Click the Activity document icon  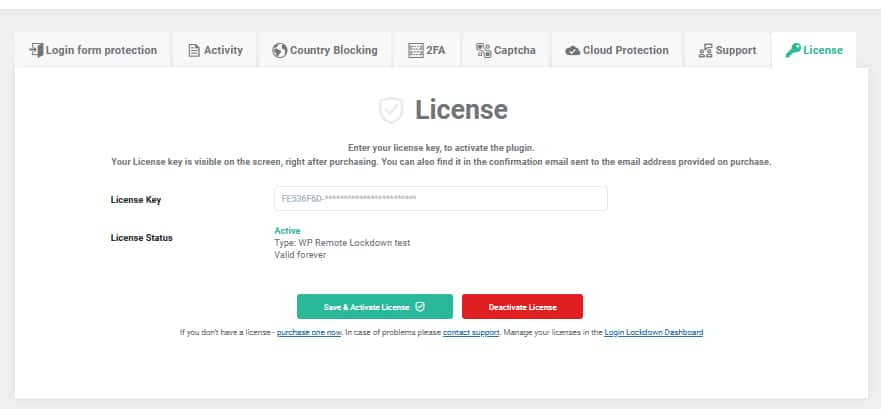194,51
